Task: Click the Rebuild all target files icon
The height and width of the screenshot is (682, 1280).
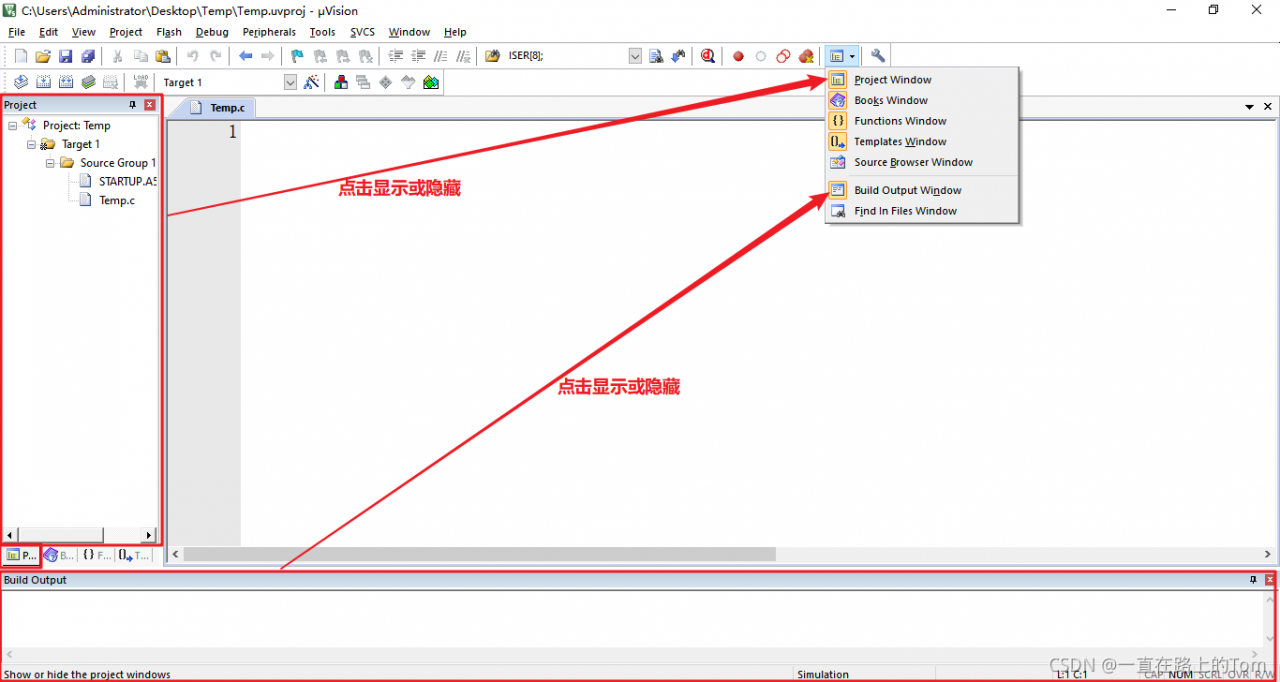Action: point(65,82)
